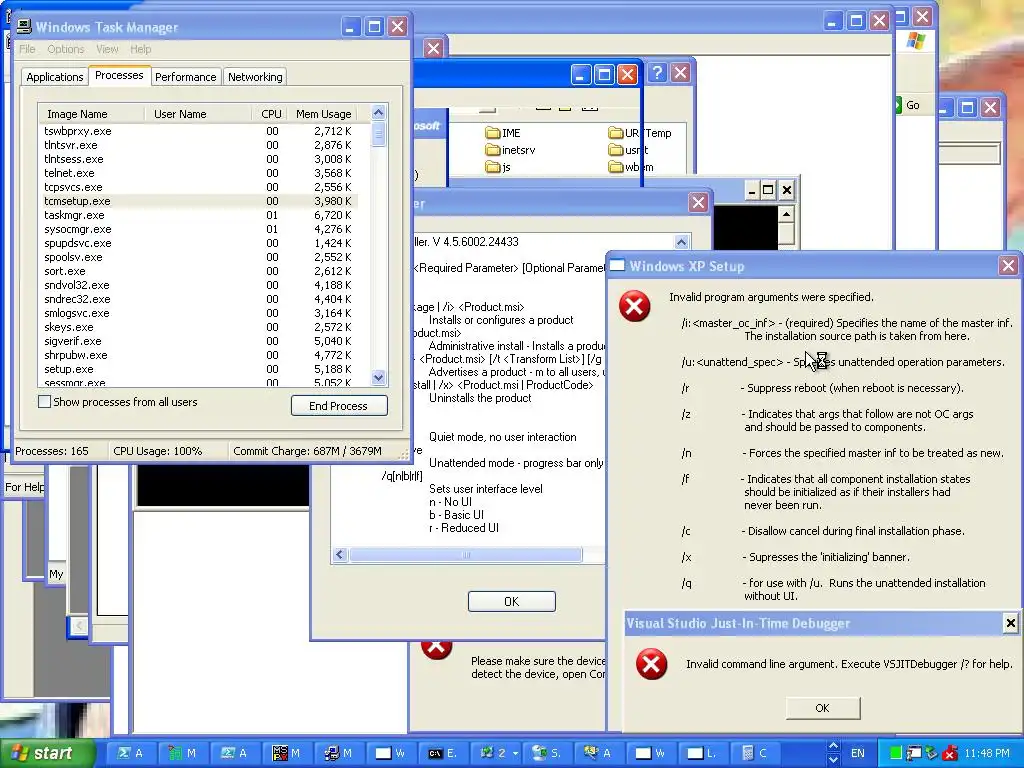Select the 'L.' taskbar button

point(703,753)
